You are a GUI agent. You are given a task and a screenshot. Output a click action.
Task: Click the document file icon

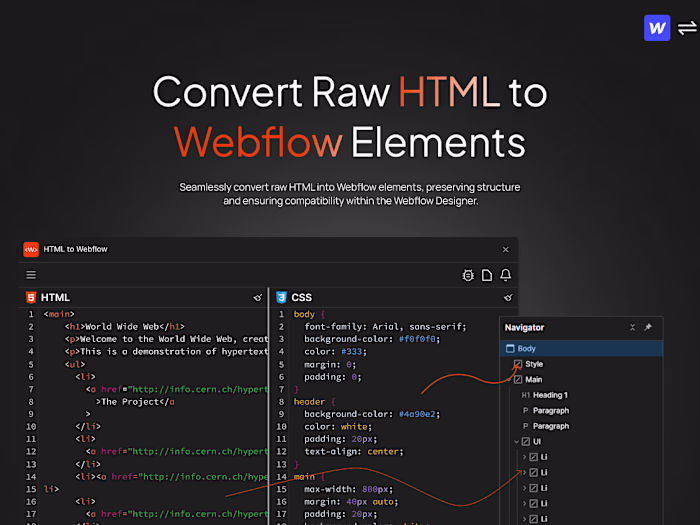pyautogui.click(x=487, y=275)
